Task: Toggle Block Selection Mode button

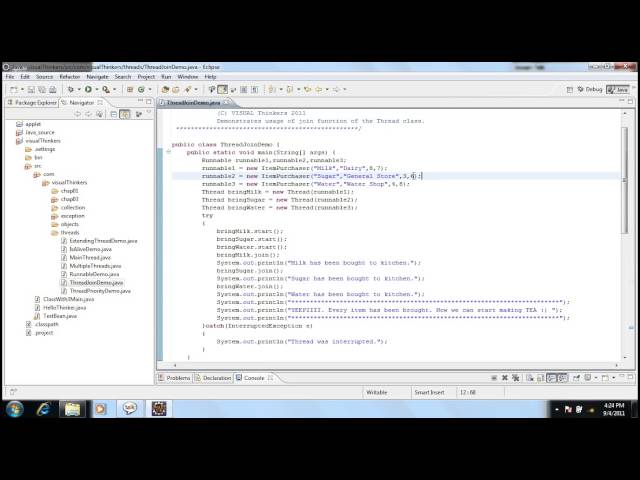Action: 244,89
